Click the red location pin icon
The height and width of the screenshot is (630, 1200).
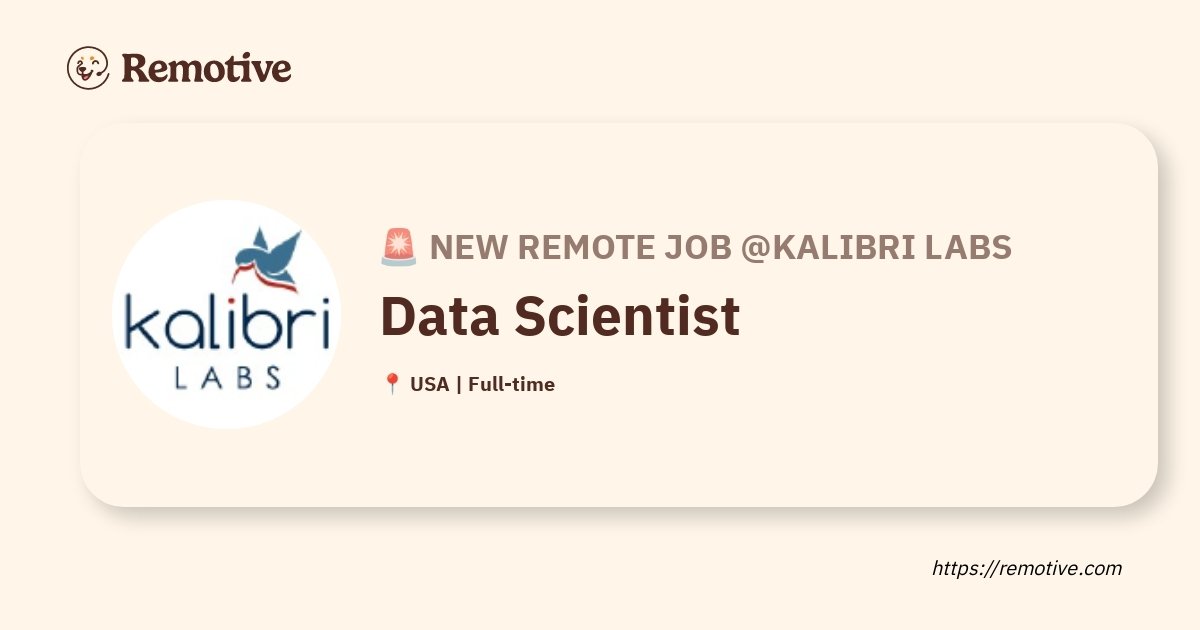click(x=392, y=384)
